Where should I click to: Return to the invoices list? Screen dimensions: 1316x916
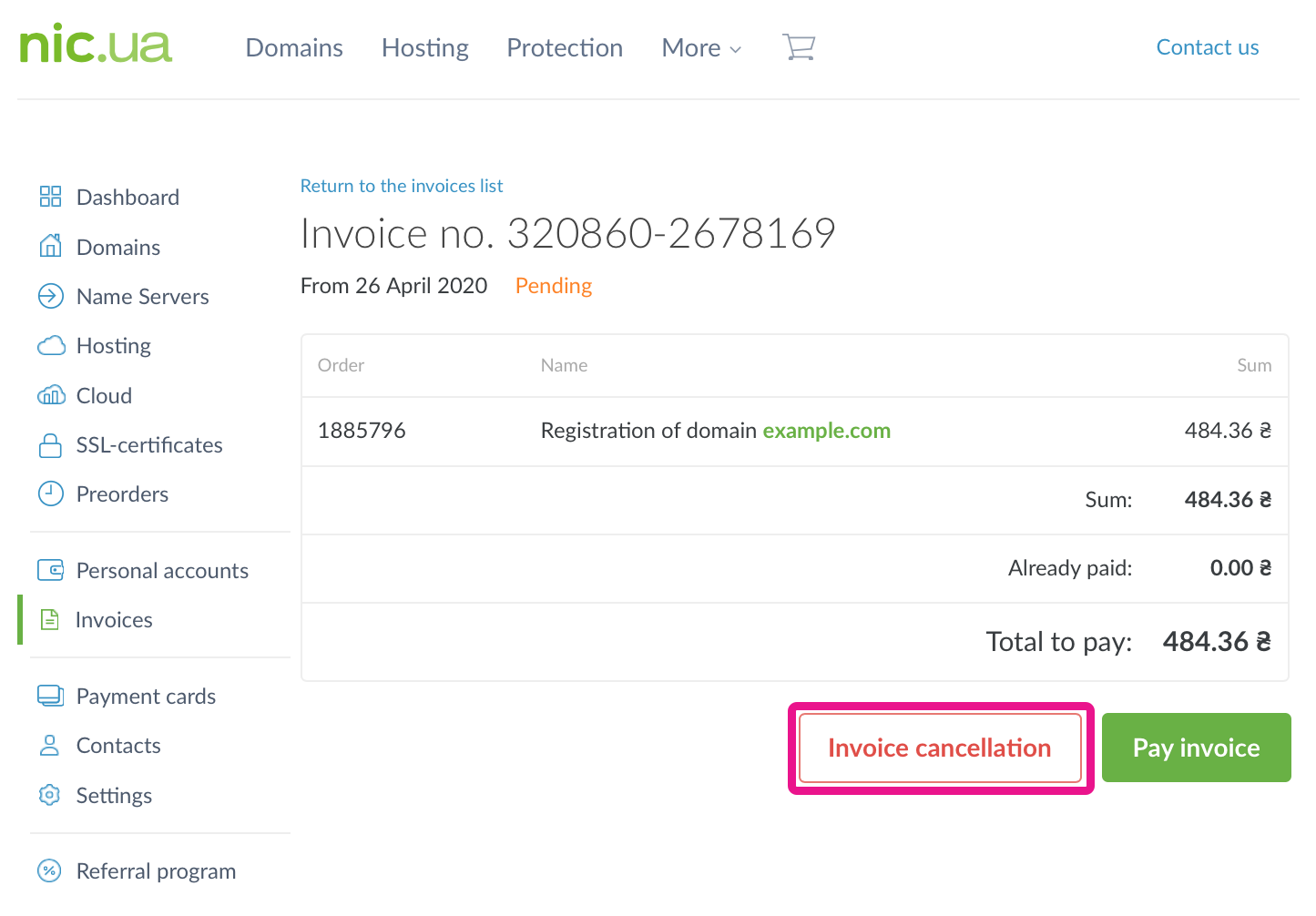coord(402,186)
